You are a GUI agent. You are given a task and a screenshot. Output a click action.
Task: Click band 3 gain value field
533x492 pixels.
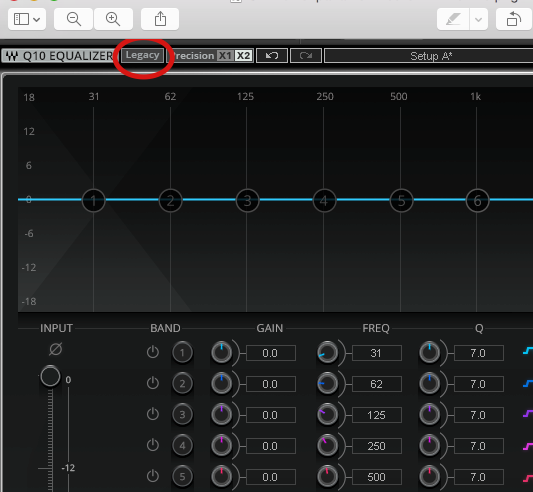point(271,415)
